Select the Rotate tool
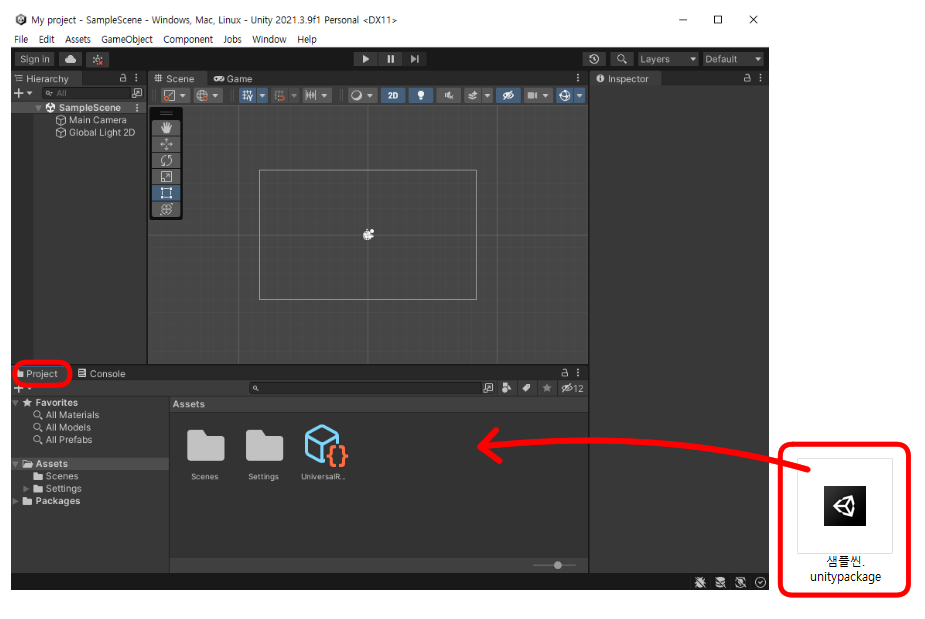 point(166,161)
